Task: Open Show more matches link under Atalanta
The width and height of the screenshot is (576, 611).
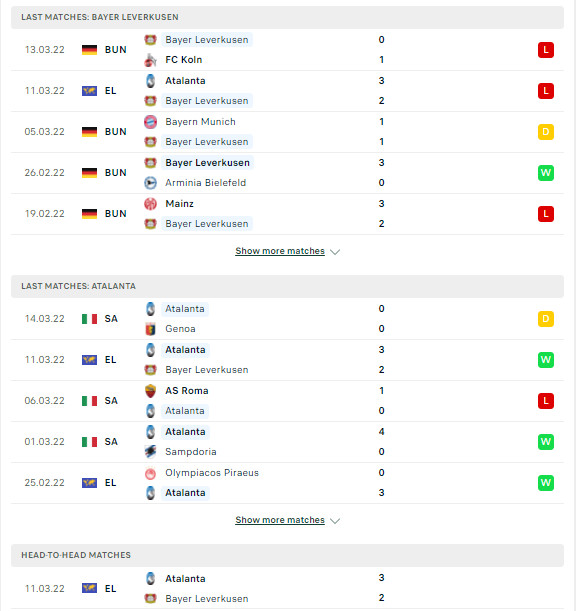Action: (280, 520)
